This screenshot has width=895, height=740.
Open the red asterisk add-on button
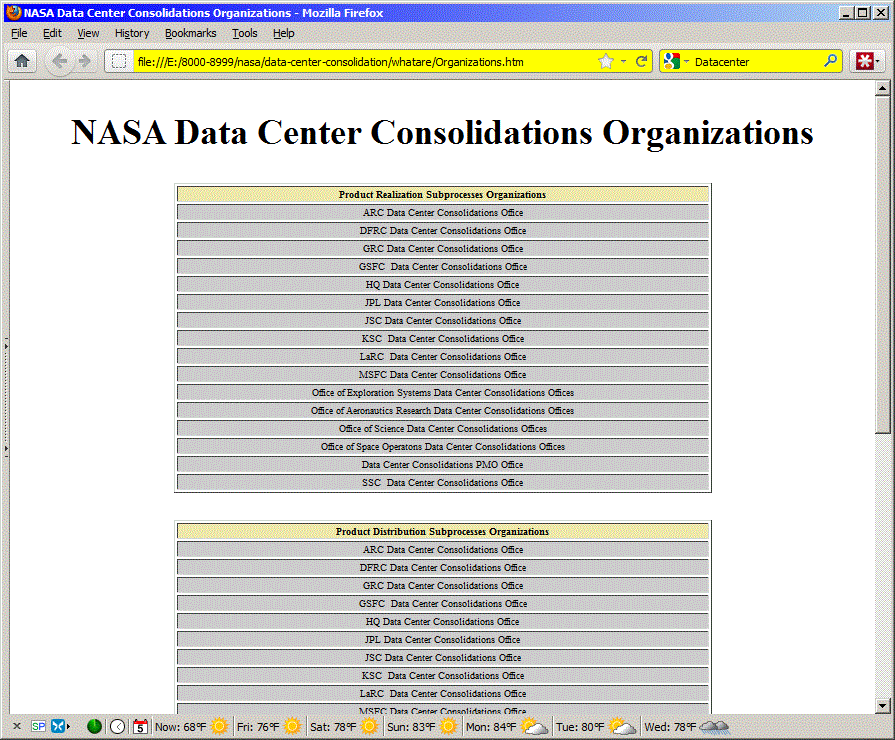(x=864, y=61)
